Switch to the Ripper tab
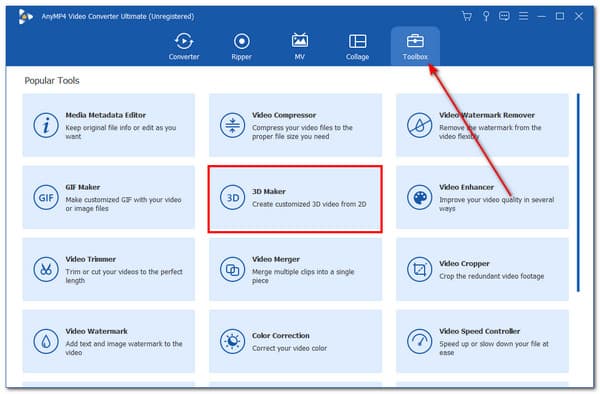Image resolution: width=600 pixels, height=394 pixels. 241,46
